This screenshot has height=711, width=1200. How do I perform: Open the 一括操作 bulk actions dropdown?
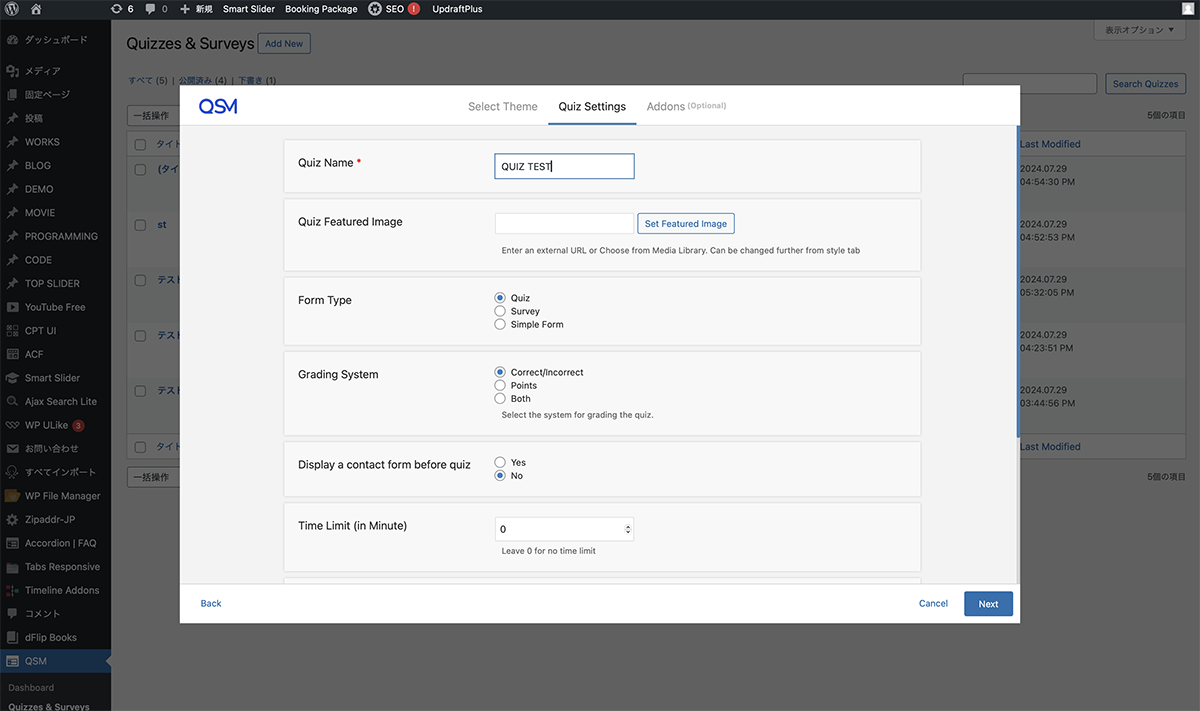152,115
